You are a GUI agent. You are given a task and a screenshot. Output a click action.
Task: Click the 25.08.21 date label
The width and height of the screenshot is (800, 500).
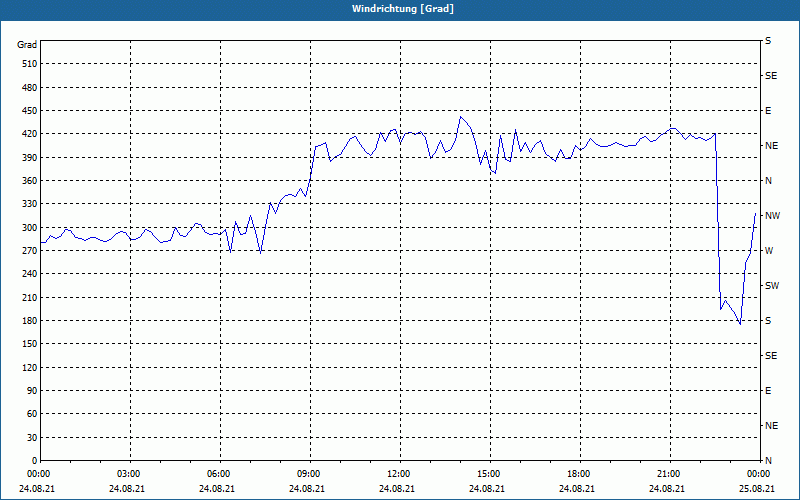pos(757,489)
